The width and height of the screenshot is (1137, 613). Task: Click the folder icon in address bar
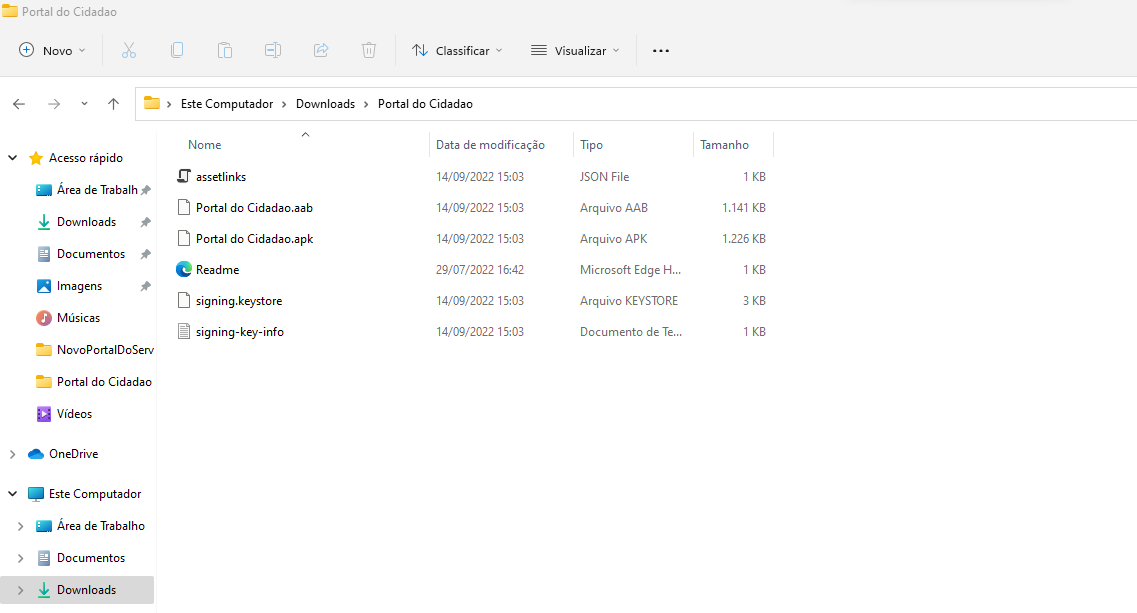click(x=152, y=103)
